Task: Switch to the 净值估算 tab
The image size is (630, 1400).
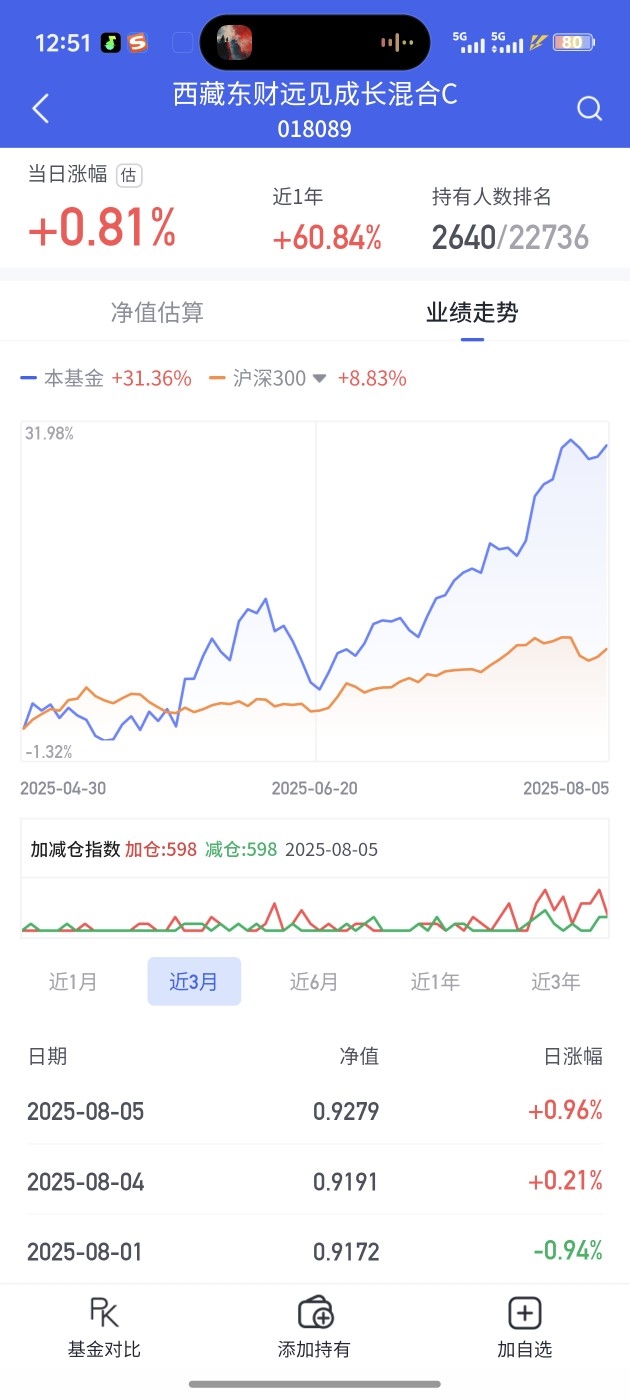Action: tap(157, 312)
